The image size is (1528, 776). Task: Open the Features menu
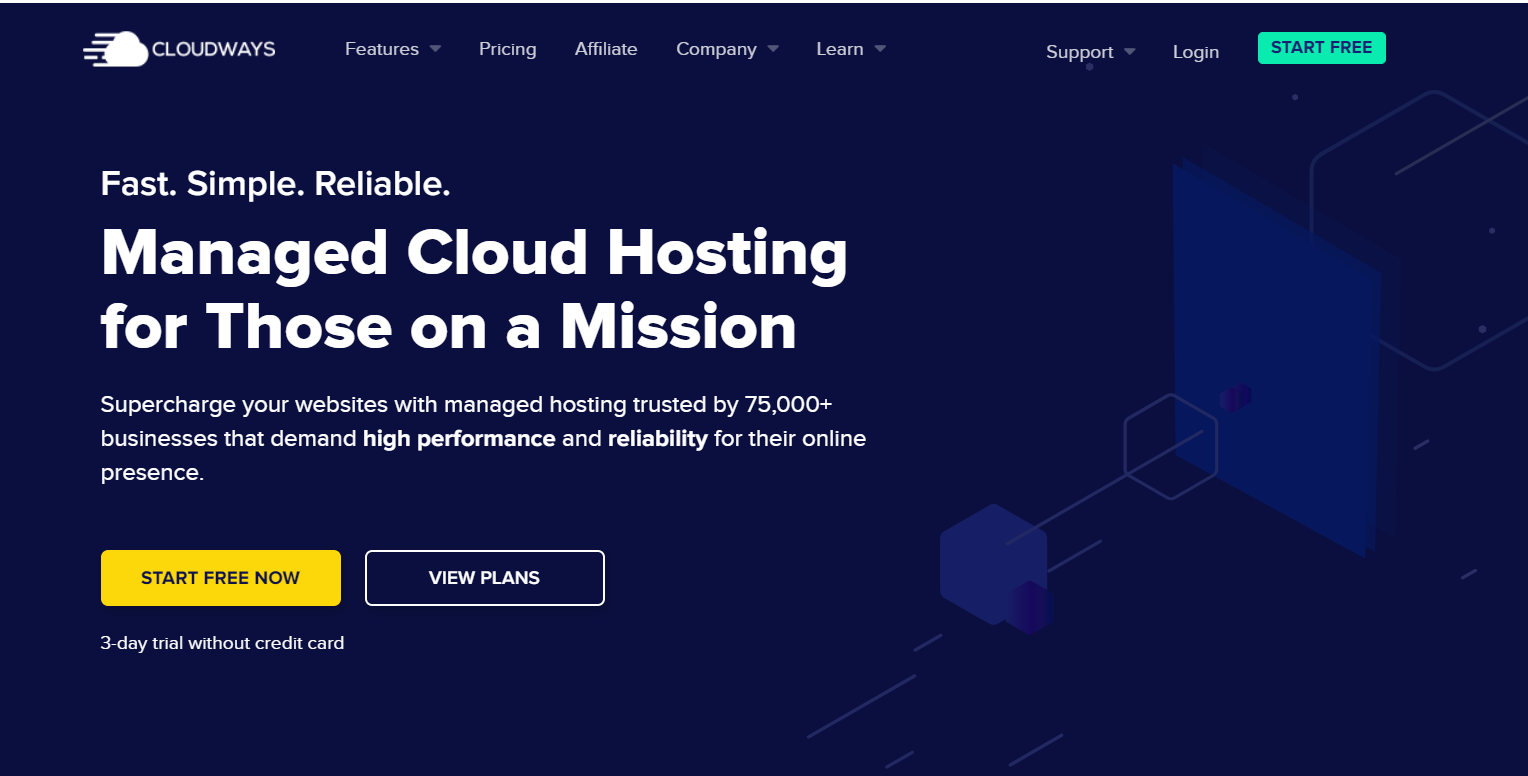tap(382, 49)
